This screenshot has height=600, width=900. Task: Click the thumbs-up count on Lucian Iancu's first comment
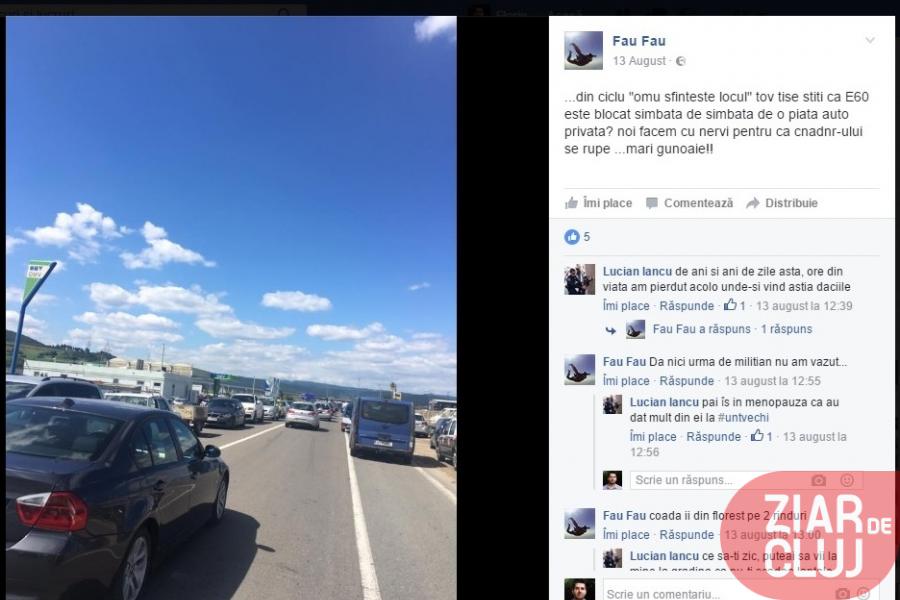[734, 305]
